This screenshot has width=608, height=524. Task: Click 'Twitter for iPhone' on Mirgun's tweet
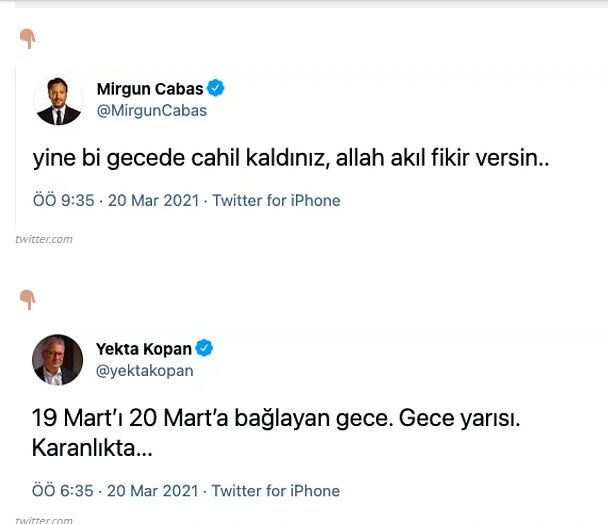tap(276, 201)
